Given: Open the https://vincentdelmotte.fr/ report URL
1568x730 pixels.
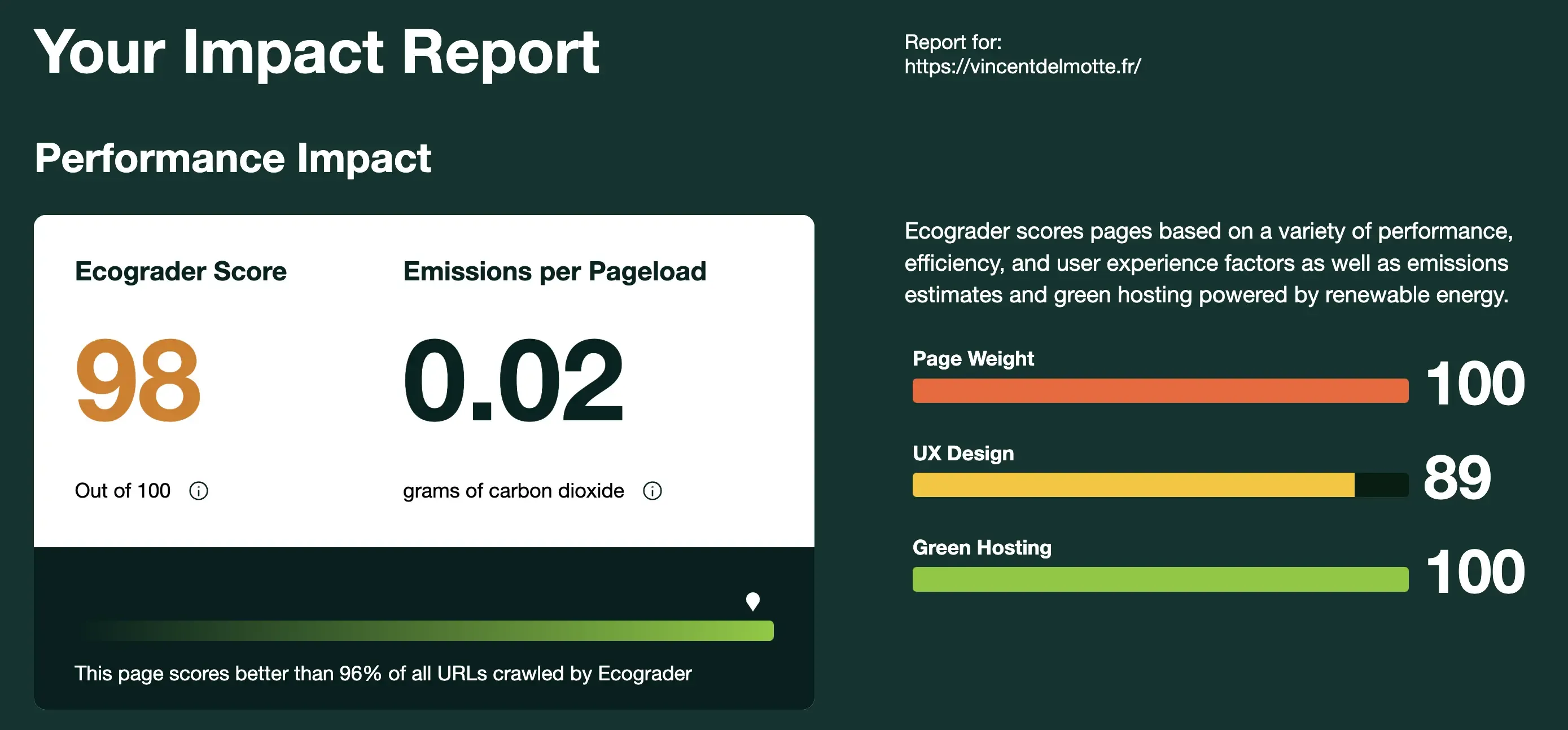Looking at the screenshot, I should coord(1023,67).
